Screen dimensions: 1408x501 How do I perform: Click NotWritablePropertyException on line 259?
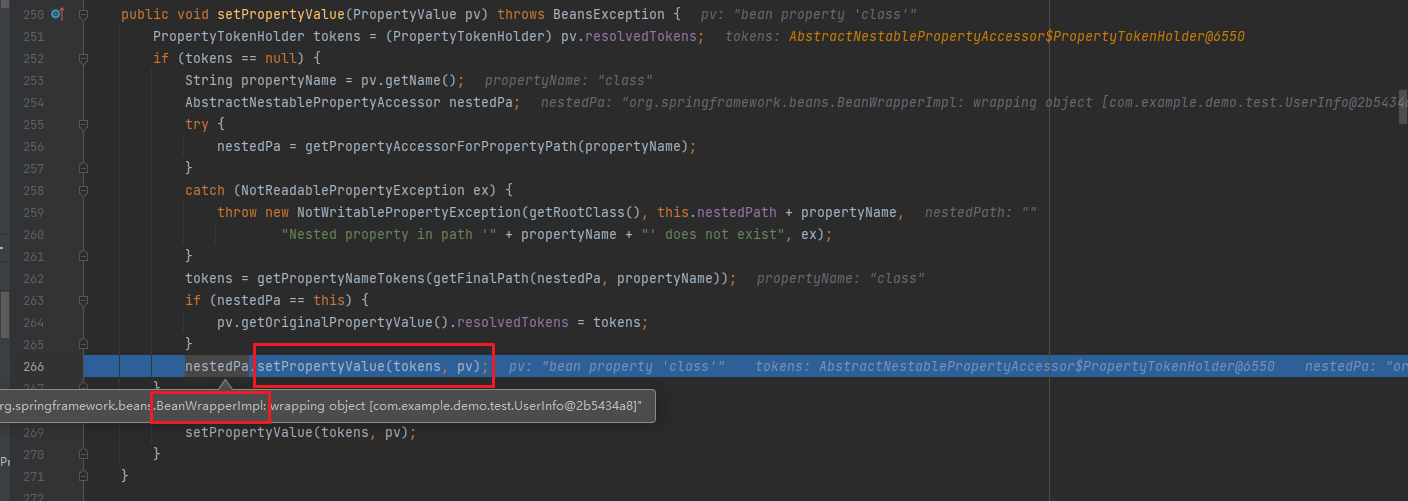[x=408, y=212]
